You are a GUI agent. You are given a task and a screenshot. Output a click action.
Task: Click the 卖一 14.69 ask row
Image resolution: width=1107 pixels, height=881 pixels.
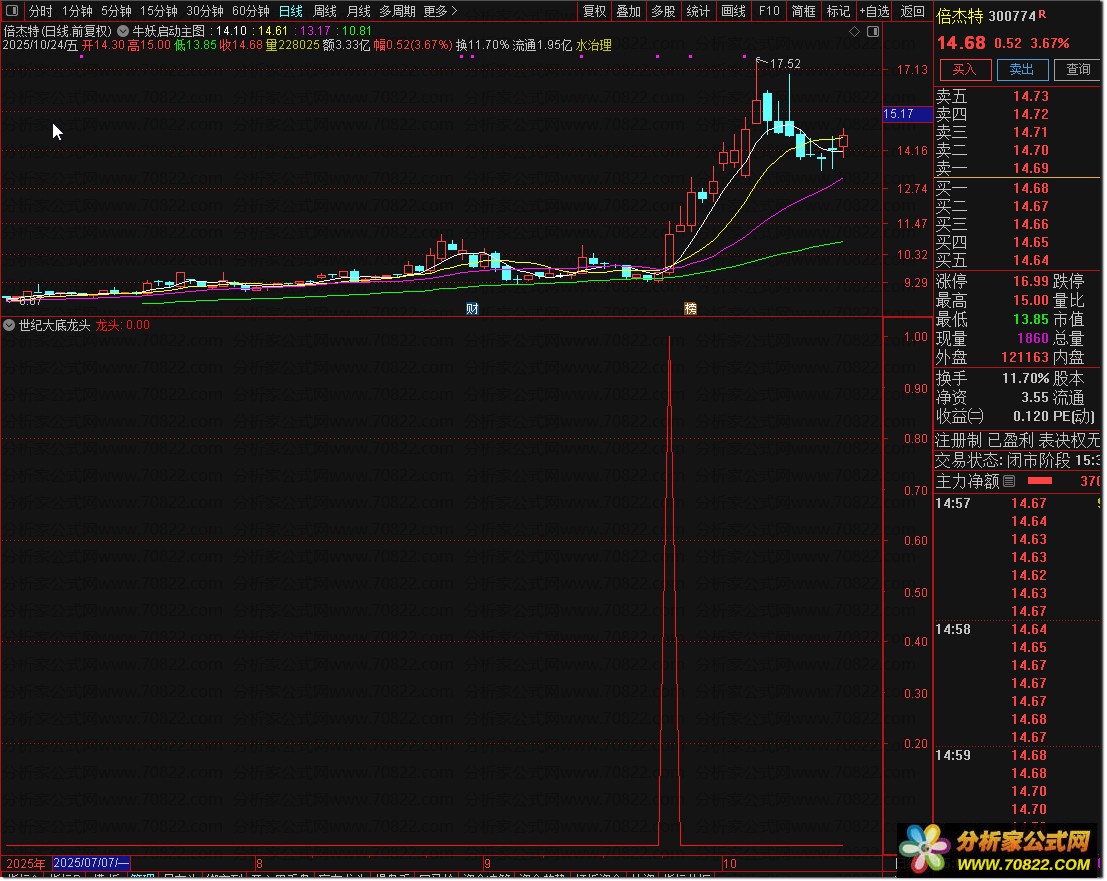point(1017,168)
